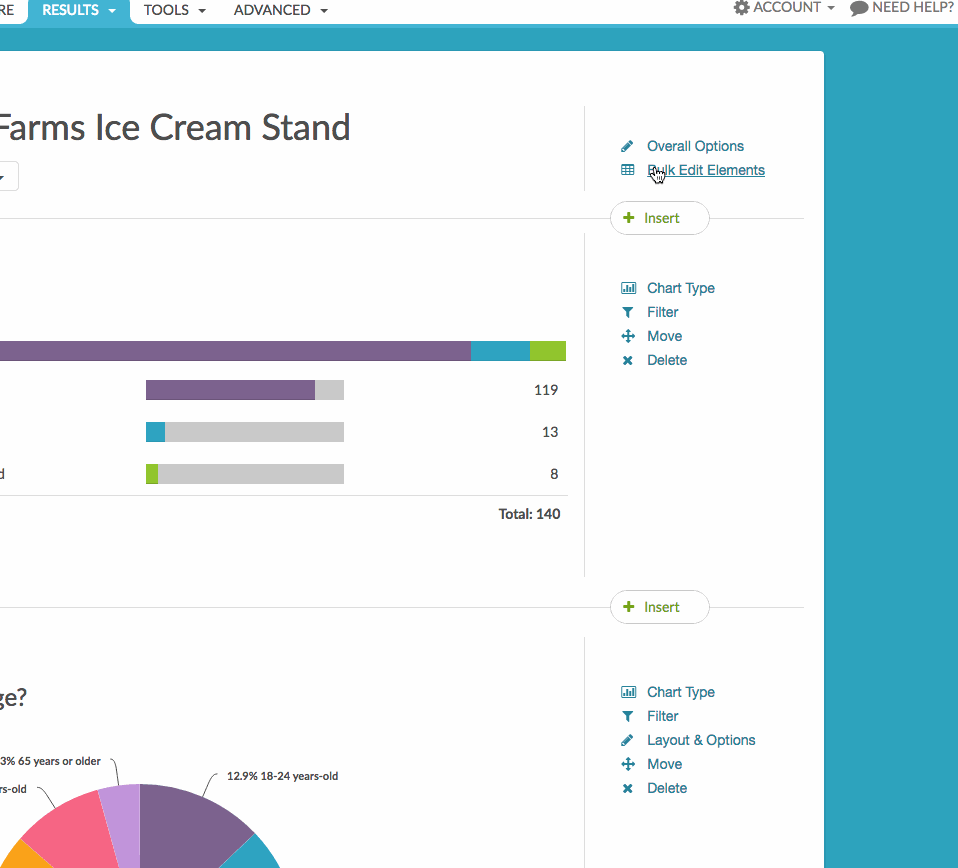Click the Overall Options pencil icon
Viewport: 958px width, 868px height.
pos(627,146)
